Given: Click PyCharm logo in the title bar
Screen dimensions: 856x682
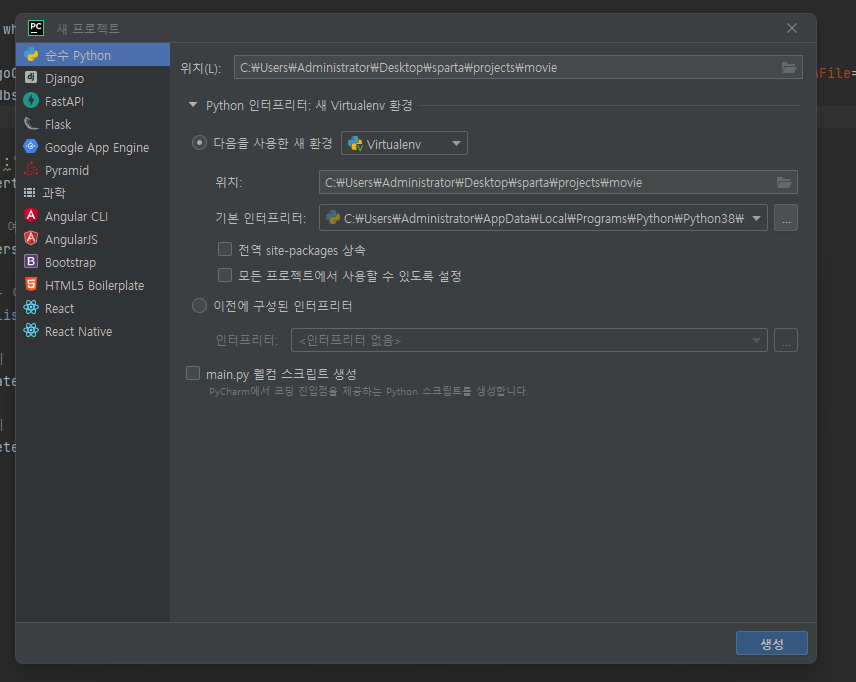Looking at the screenshot, I should pyautogui.click(x=36, y=28).
